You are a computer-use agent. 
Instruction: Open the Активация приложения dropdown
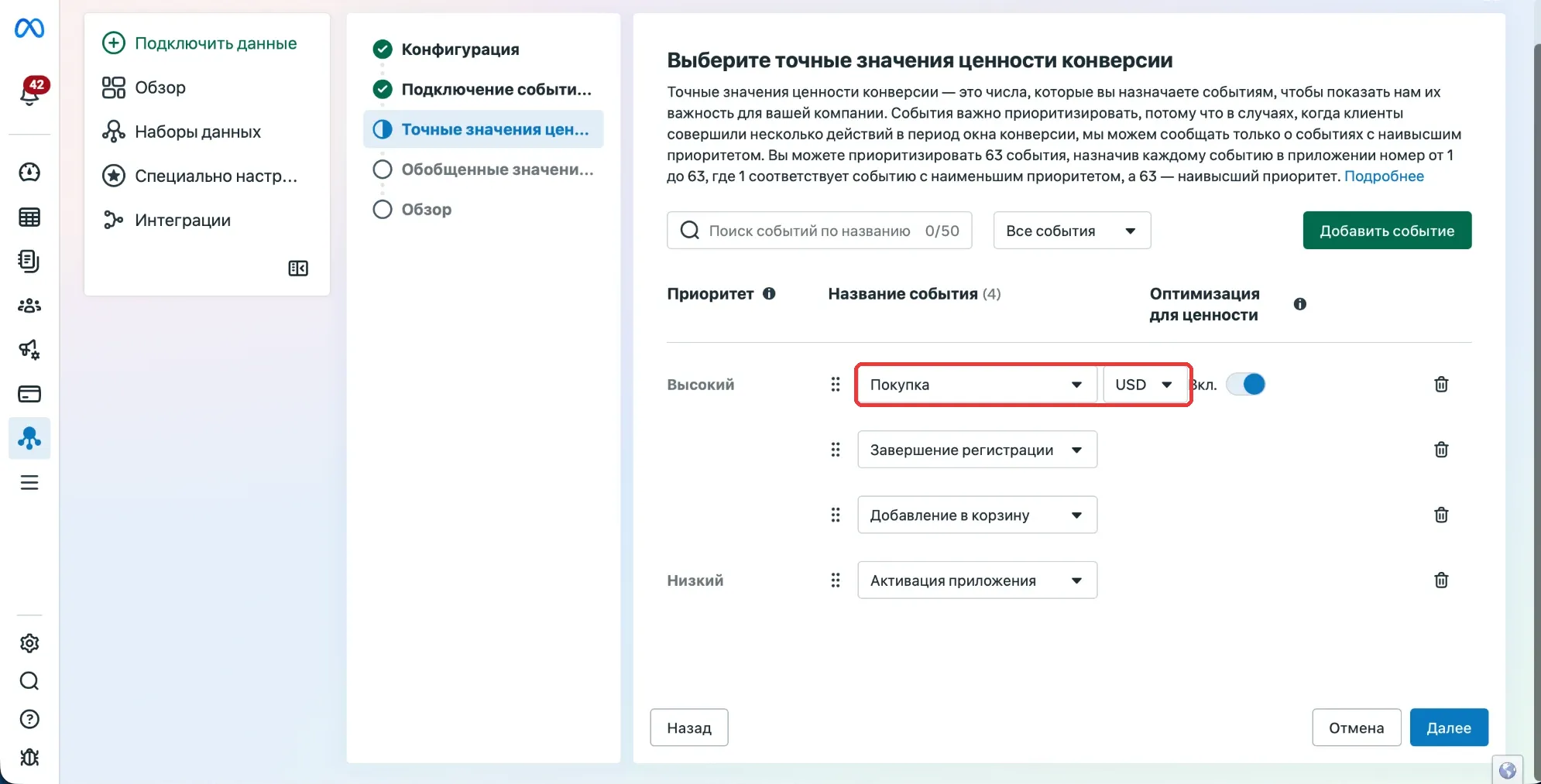(x=977, y=580)
